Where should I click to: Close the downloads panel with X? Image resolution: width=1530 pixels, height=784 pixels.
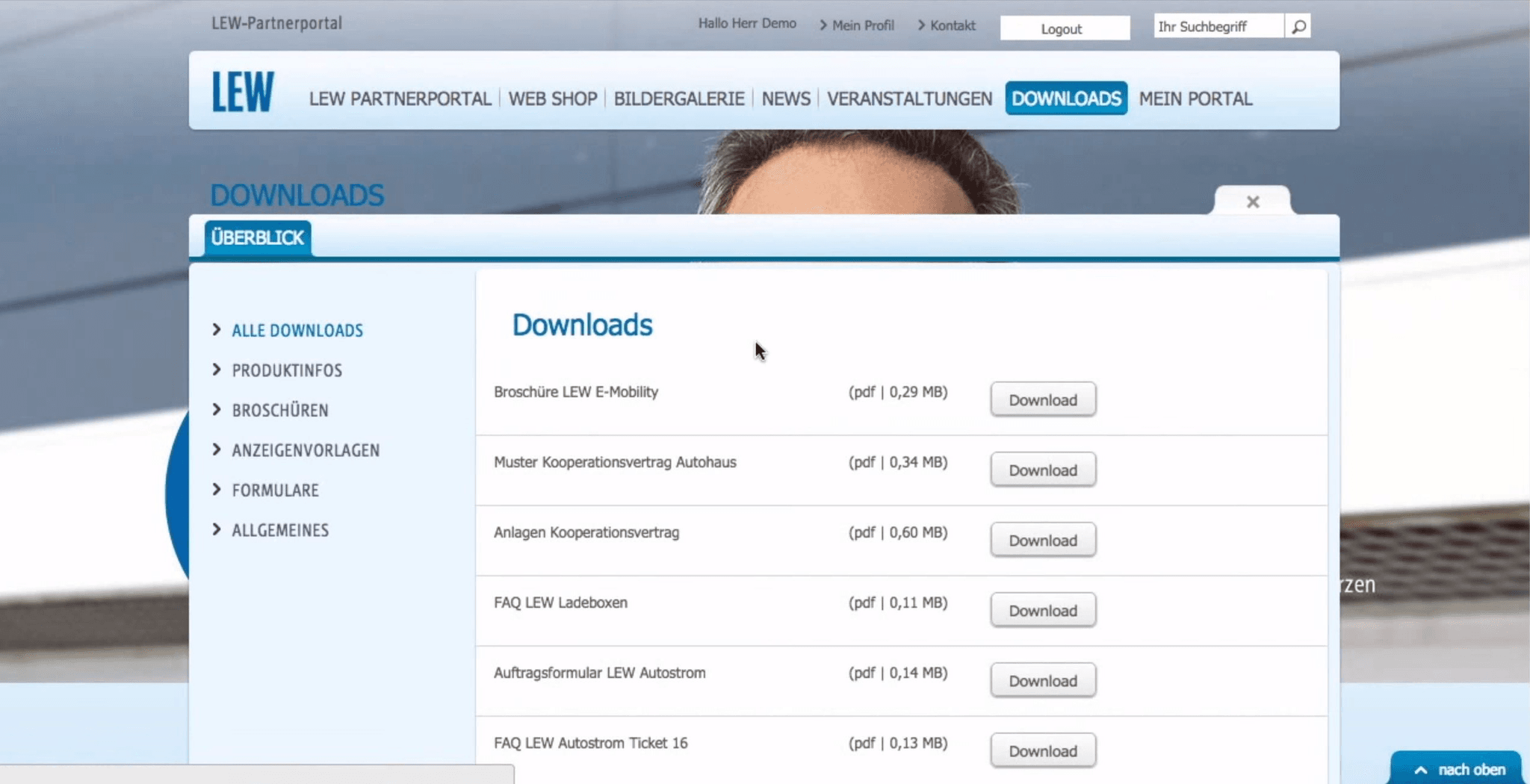coord(1253,202)
